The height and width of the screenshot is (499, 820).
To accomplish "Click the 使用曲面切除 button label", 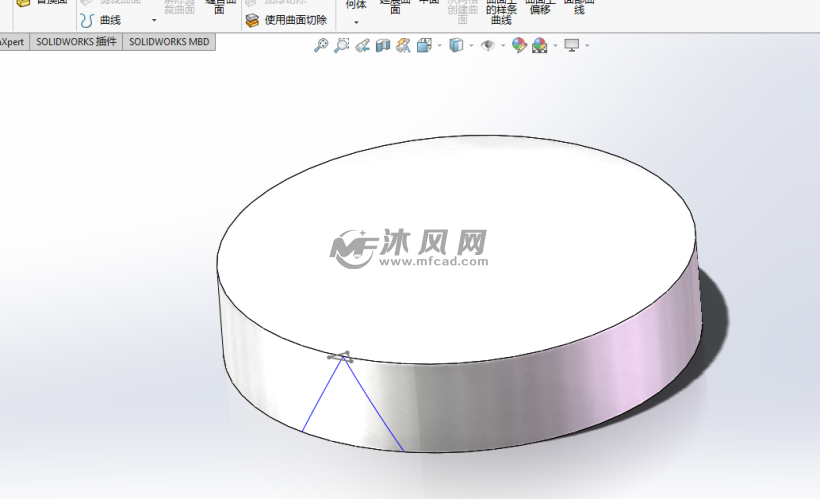I will [x=295, y=20].
